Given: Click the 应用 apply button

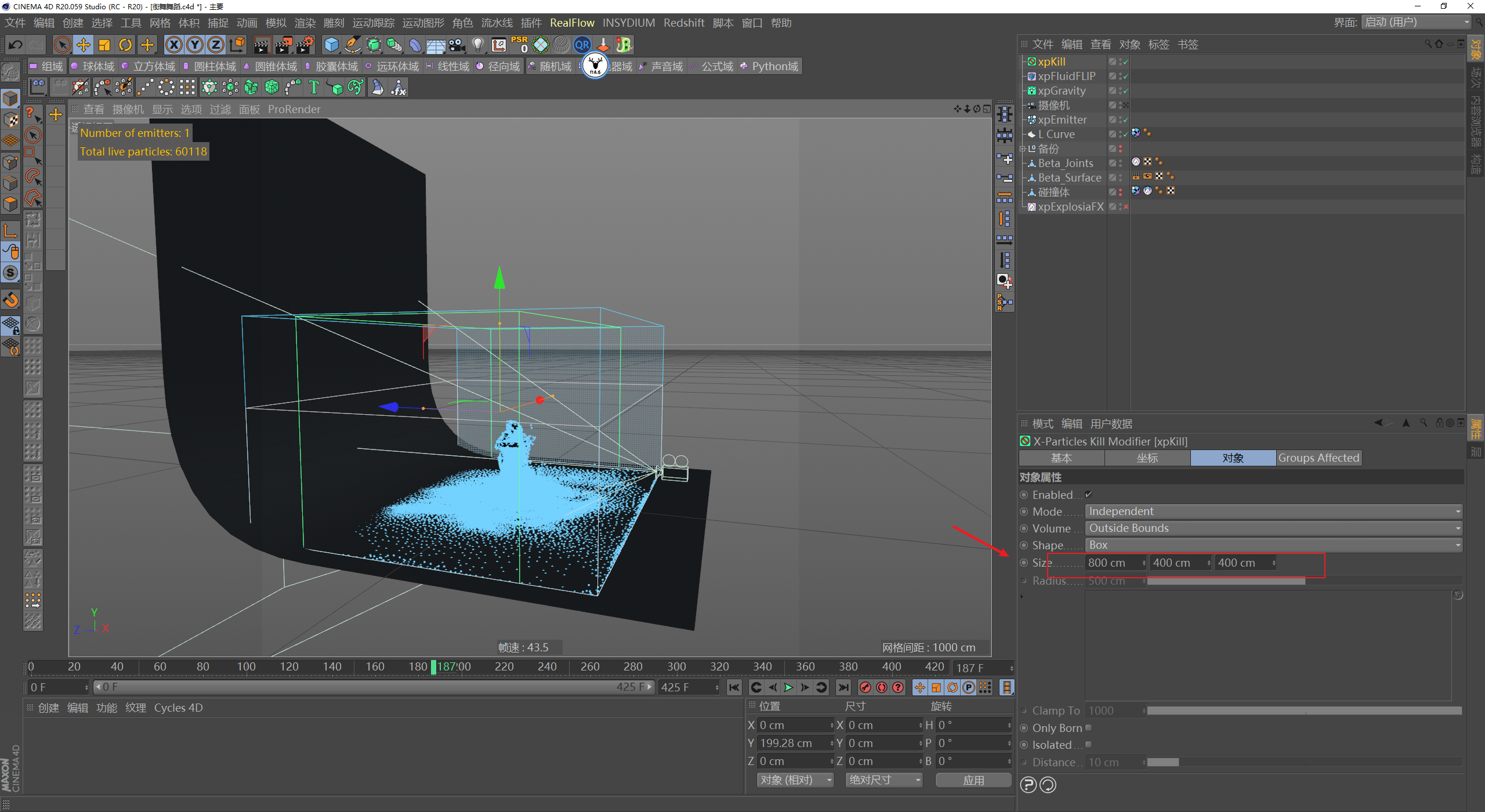Looking at the screenshot, I should point(973,780).
